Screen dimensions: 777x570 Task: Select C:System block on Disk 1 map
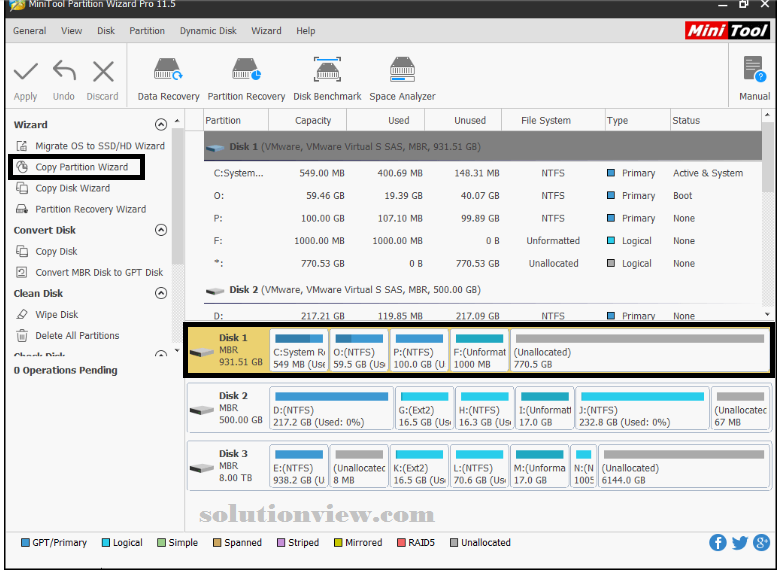(x=299, y=351)
